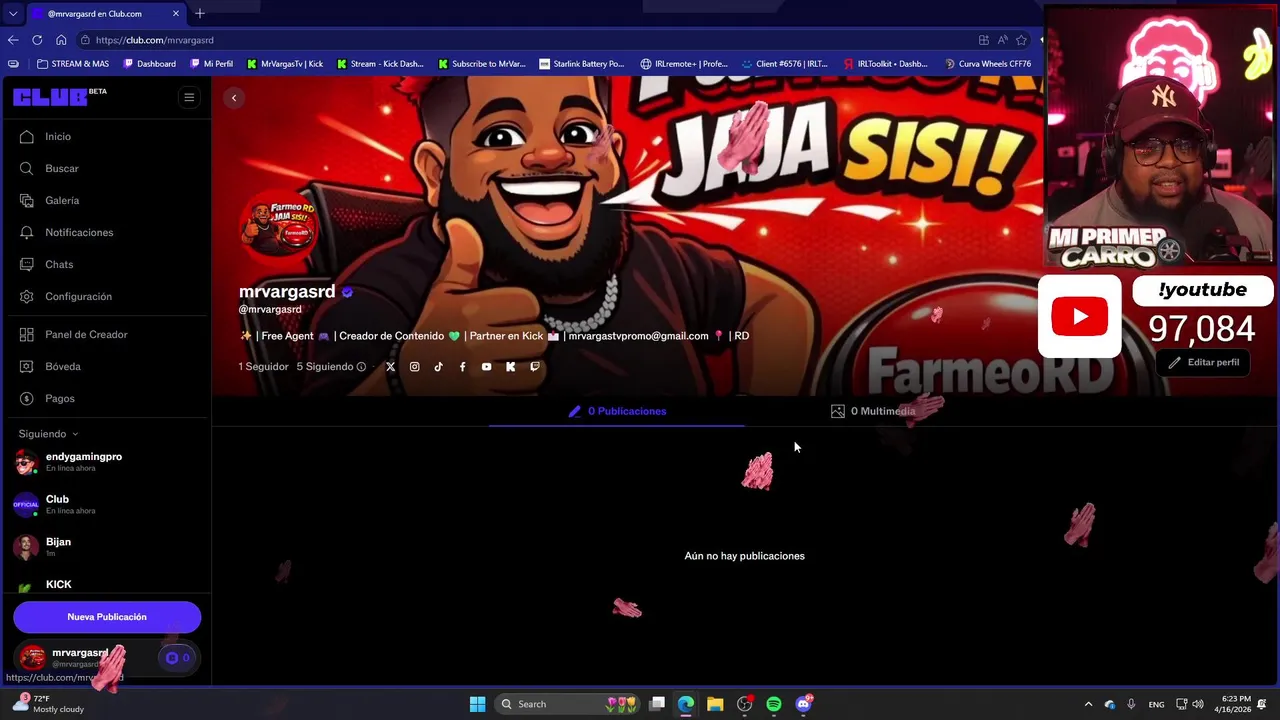The height and width of the screenshot is (720, 1280).
Task: Open the 5 Siguiendo following list
Action: pos(324,367)
